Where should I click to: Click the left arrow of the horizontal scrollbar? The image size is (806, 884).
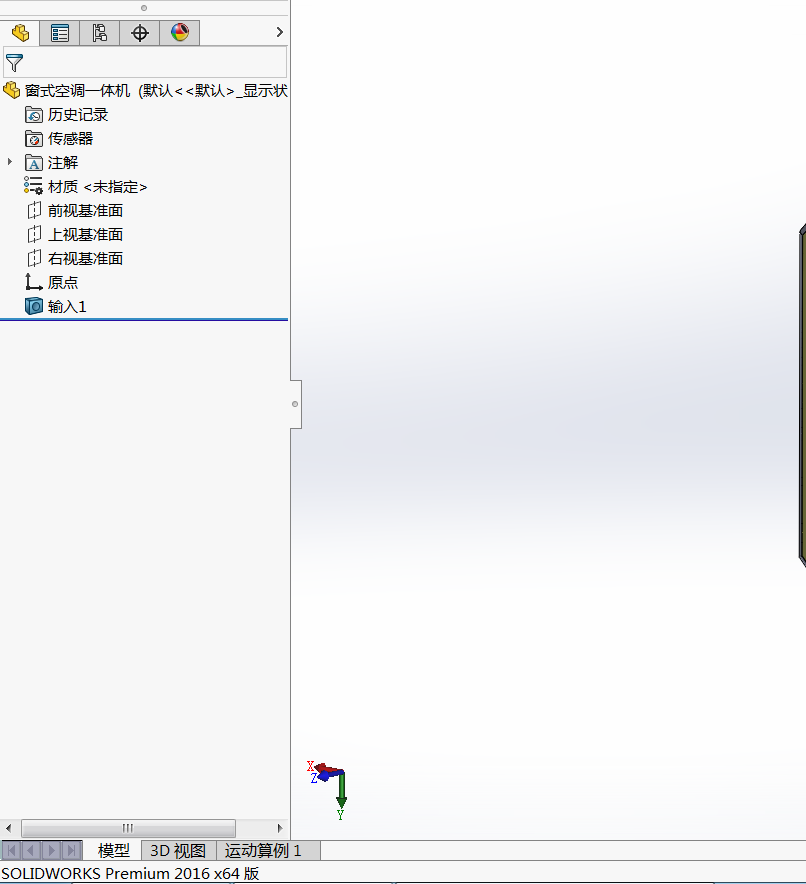click(x=8, y=828)
